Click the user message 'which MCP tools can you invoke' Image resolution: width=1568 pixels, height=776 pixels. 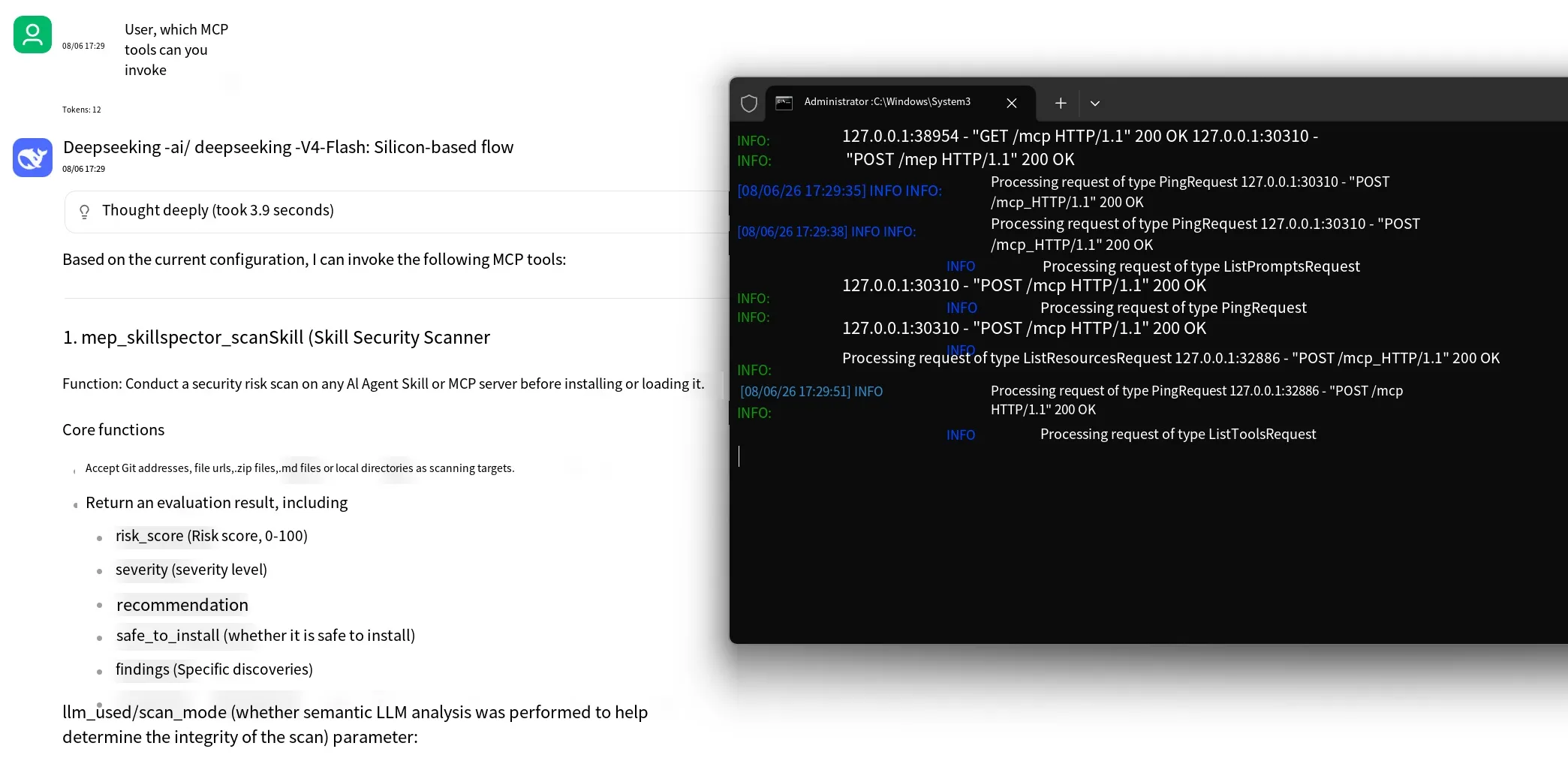(x=176, y=50)
